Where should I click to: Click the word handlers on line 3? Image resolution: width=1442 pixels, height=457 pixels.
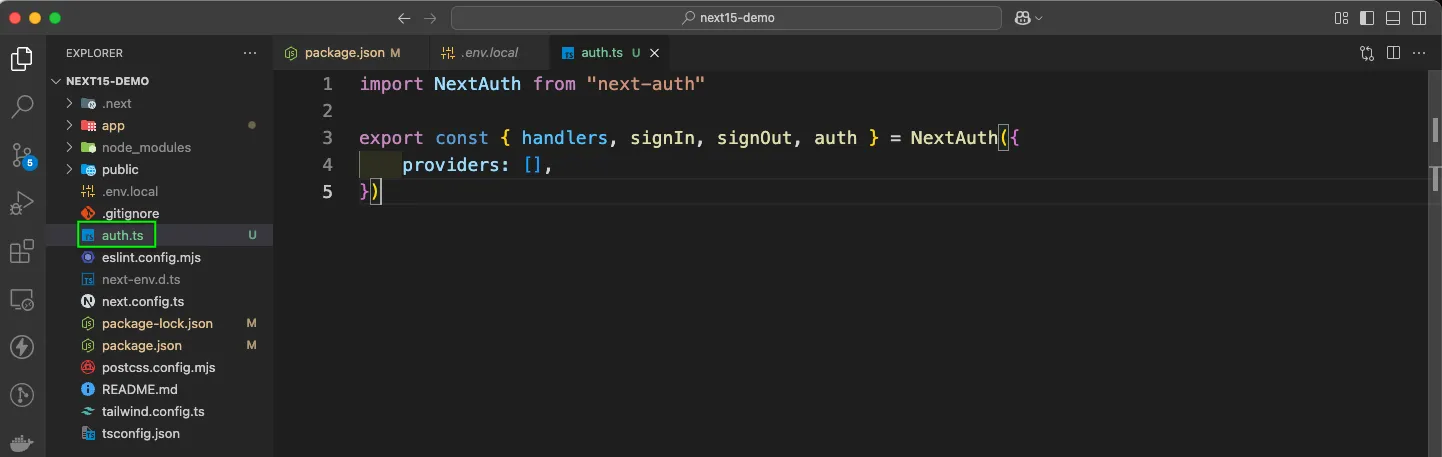coord(564,138)
